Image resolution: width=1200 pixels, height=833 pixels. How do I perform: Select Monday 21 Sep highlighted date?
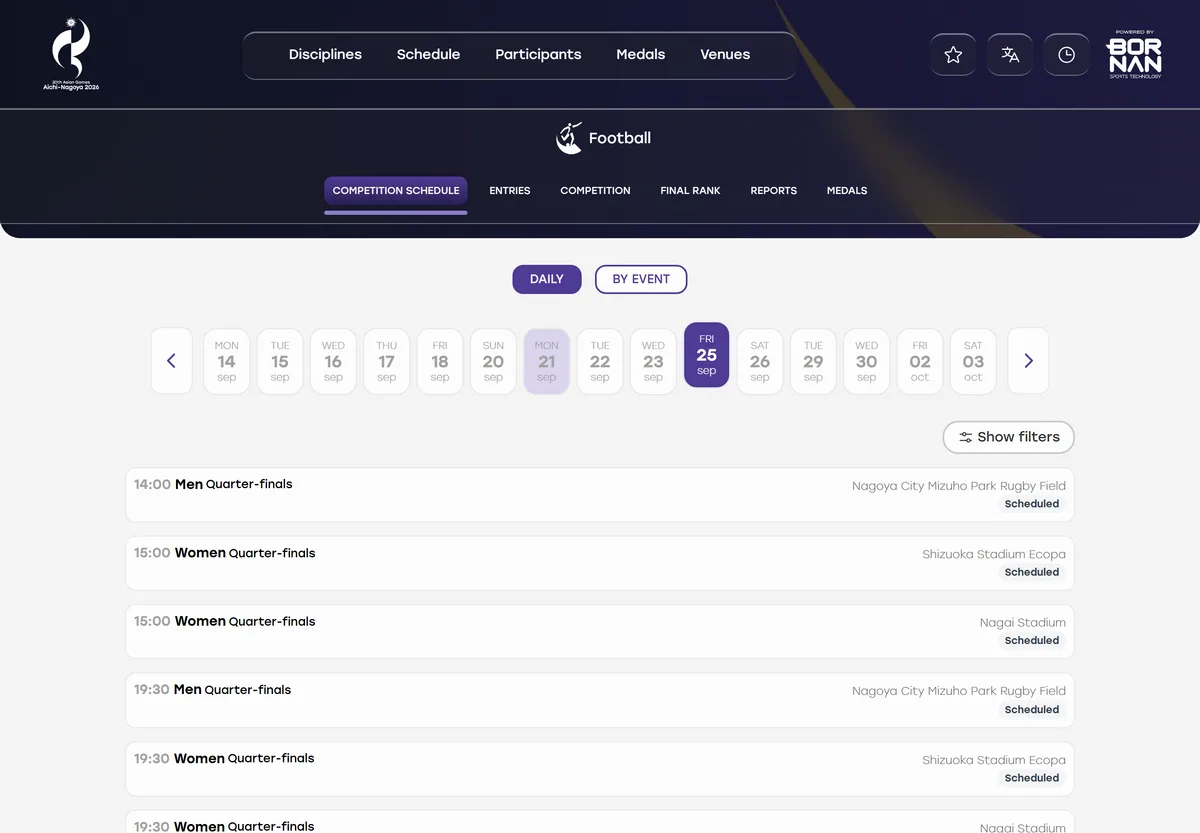(547, 361)
